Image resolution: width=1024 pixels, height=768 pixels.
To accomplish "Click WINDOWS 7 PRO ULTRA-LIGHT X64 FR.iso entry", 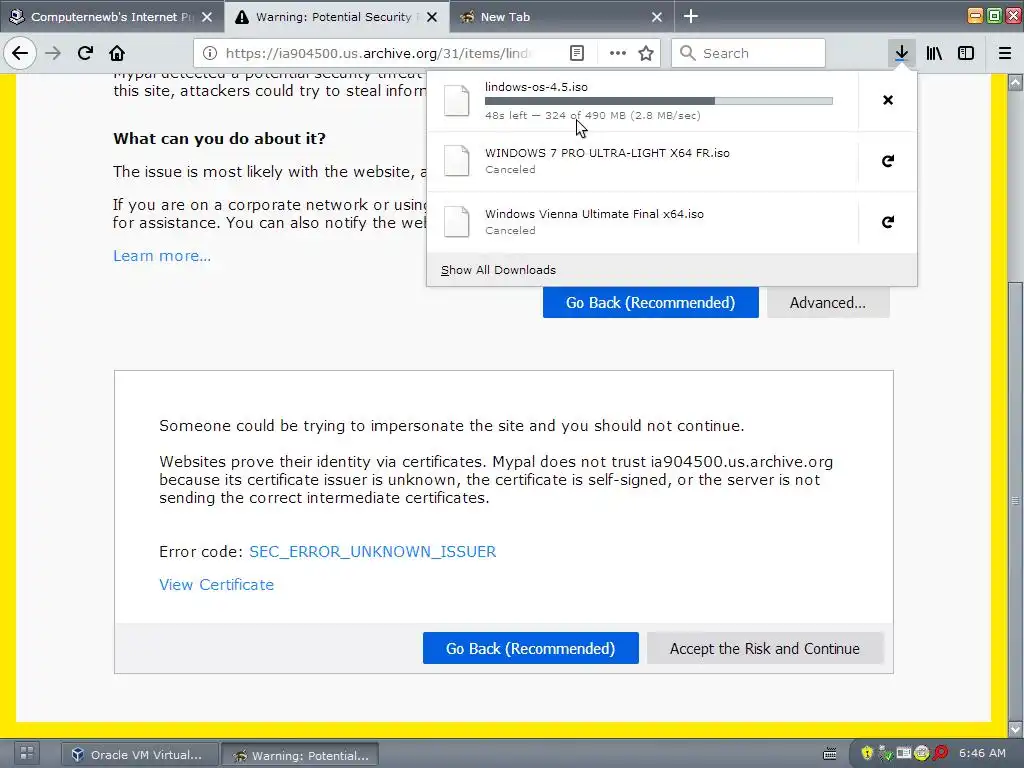I will click(x=642, y=161).
